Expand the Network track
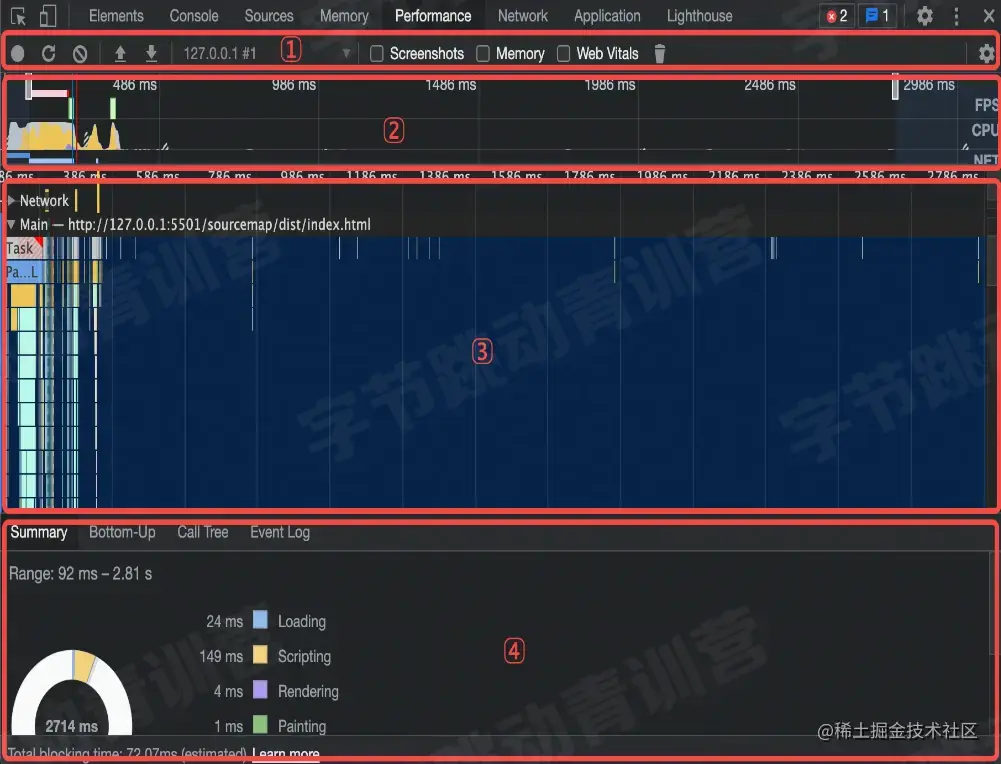Screen dimensions: 1001x764 click(x=11, y=200)
